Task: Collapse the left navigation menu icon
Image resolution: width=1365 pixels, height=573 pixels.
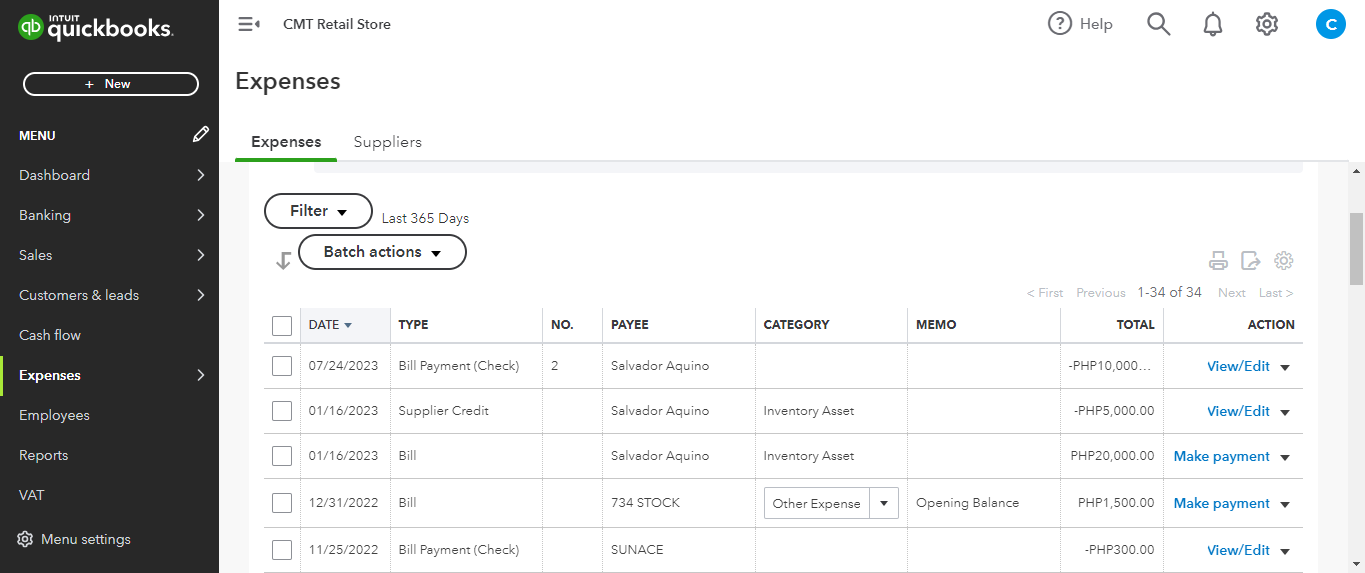Action: pyautogui.click(x=248, y=24)
